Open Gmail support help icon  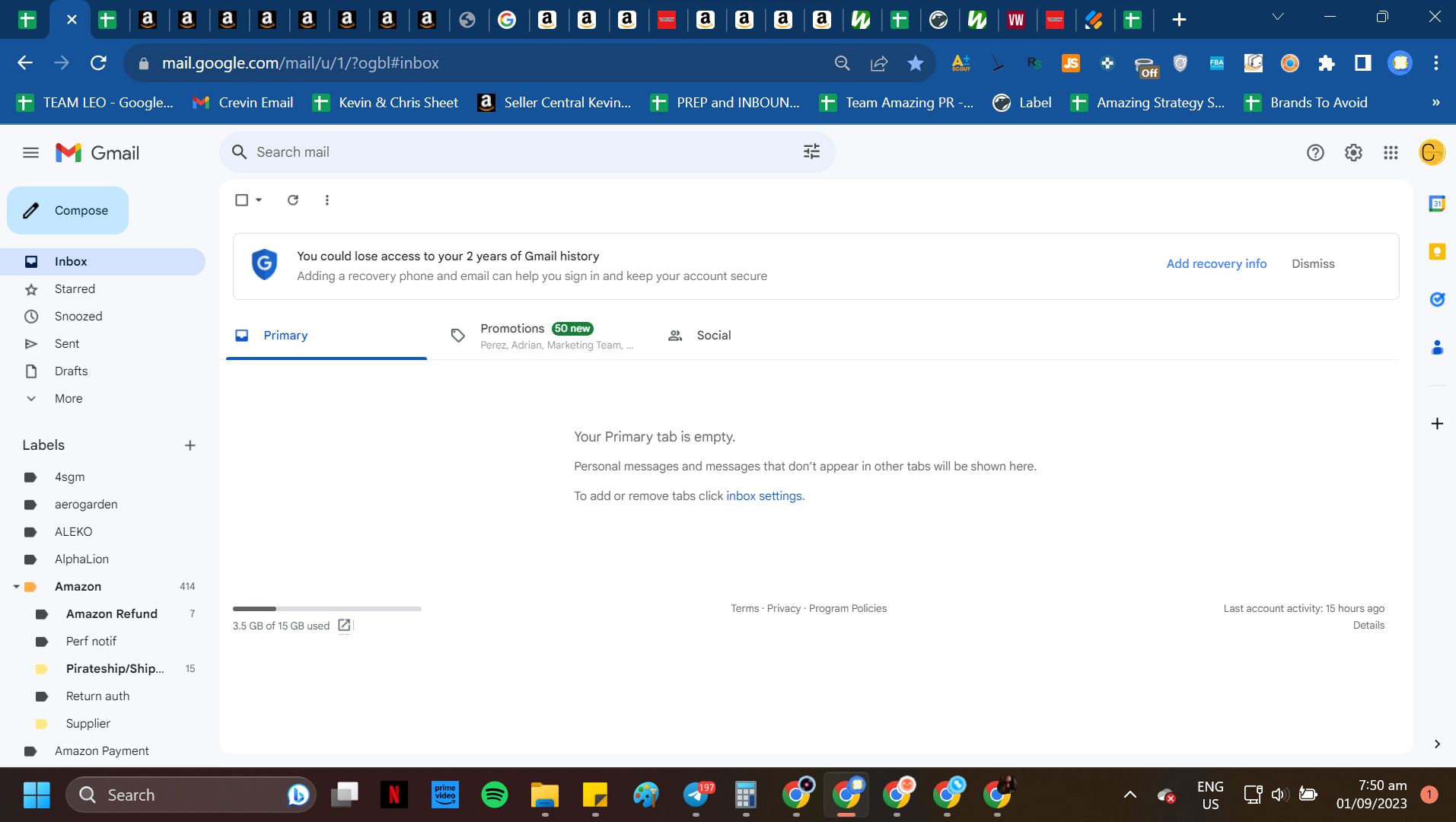1315,153
